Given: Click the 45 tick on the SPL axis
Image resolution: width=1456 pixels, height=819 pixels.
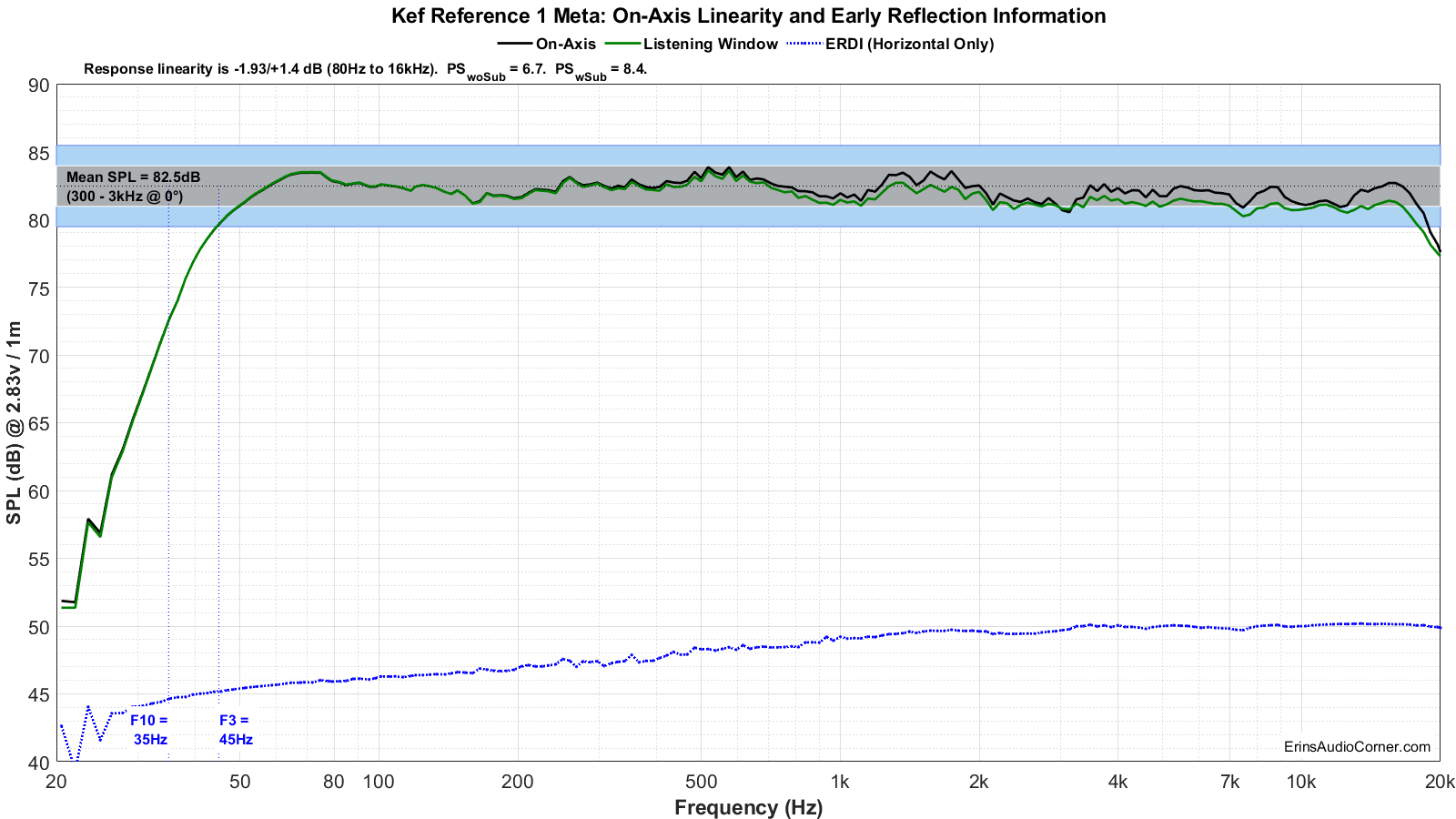Looking at the screenshot, I should tap(39, 695).
